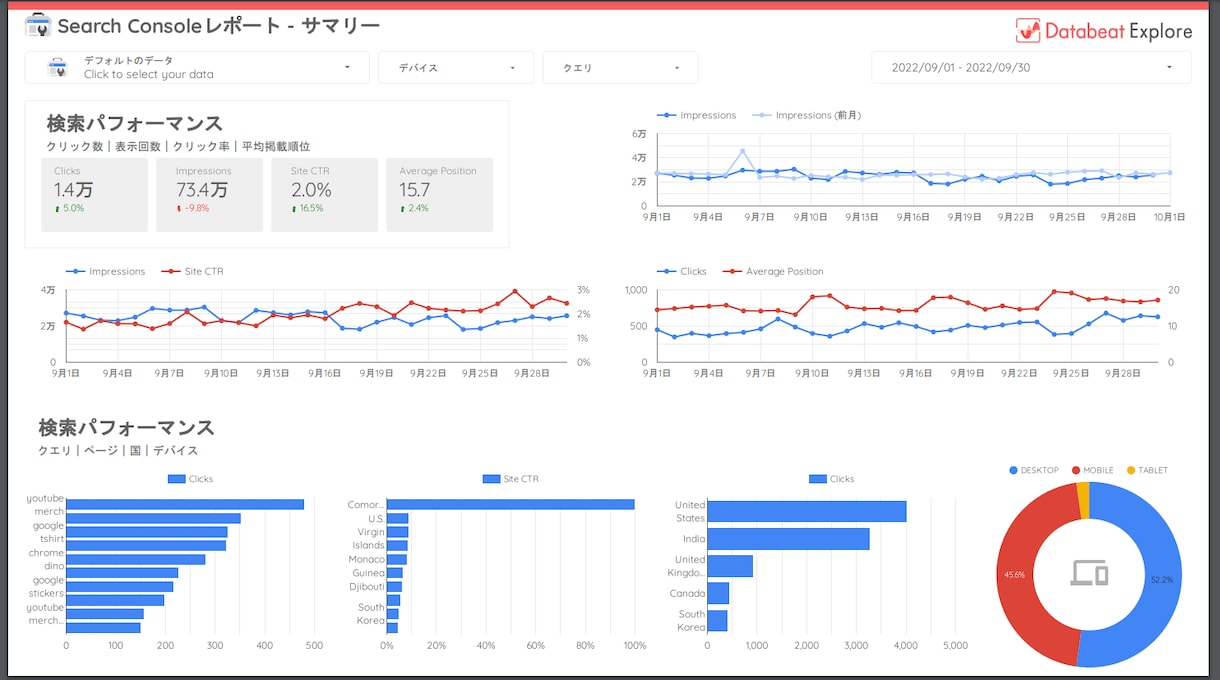
Task: Click the United Kingdo... bar in the country chart
Action: coord(729,566)
